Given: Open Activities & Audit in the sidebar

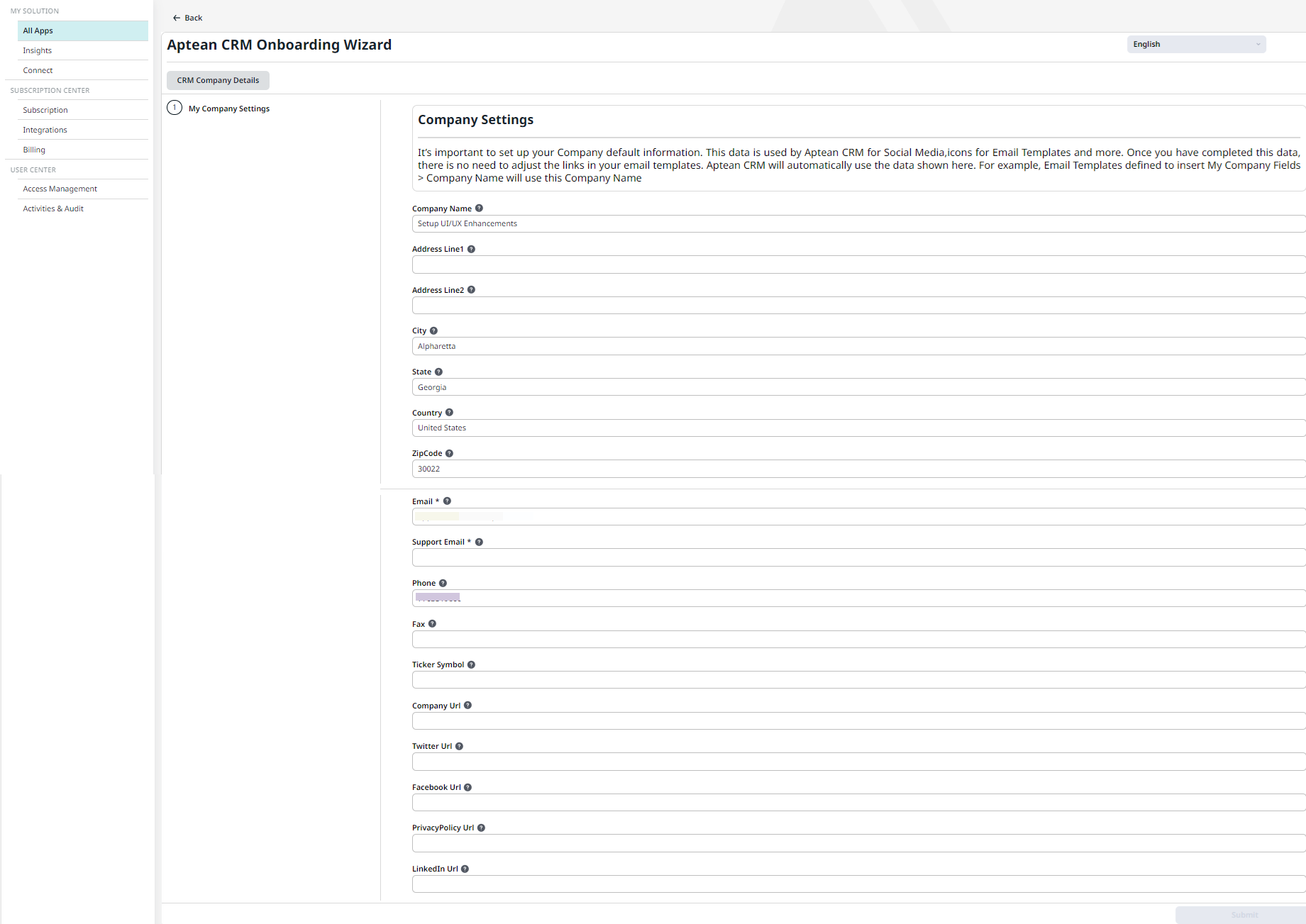Looking at the screenshot, I should (x=83, y=208).
